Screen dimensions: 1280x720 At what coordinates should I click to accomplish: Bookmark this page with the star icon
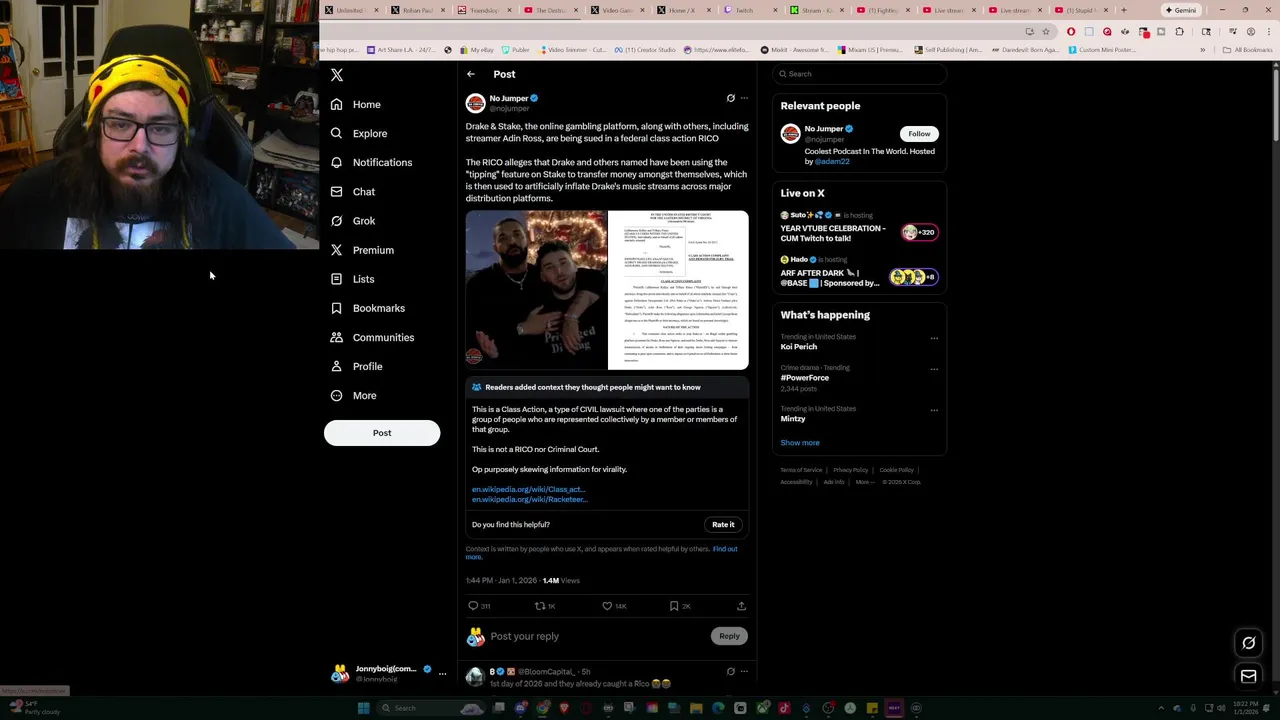pos(1045,31)
